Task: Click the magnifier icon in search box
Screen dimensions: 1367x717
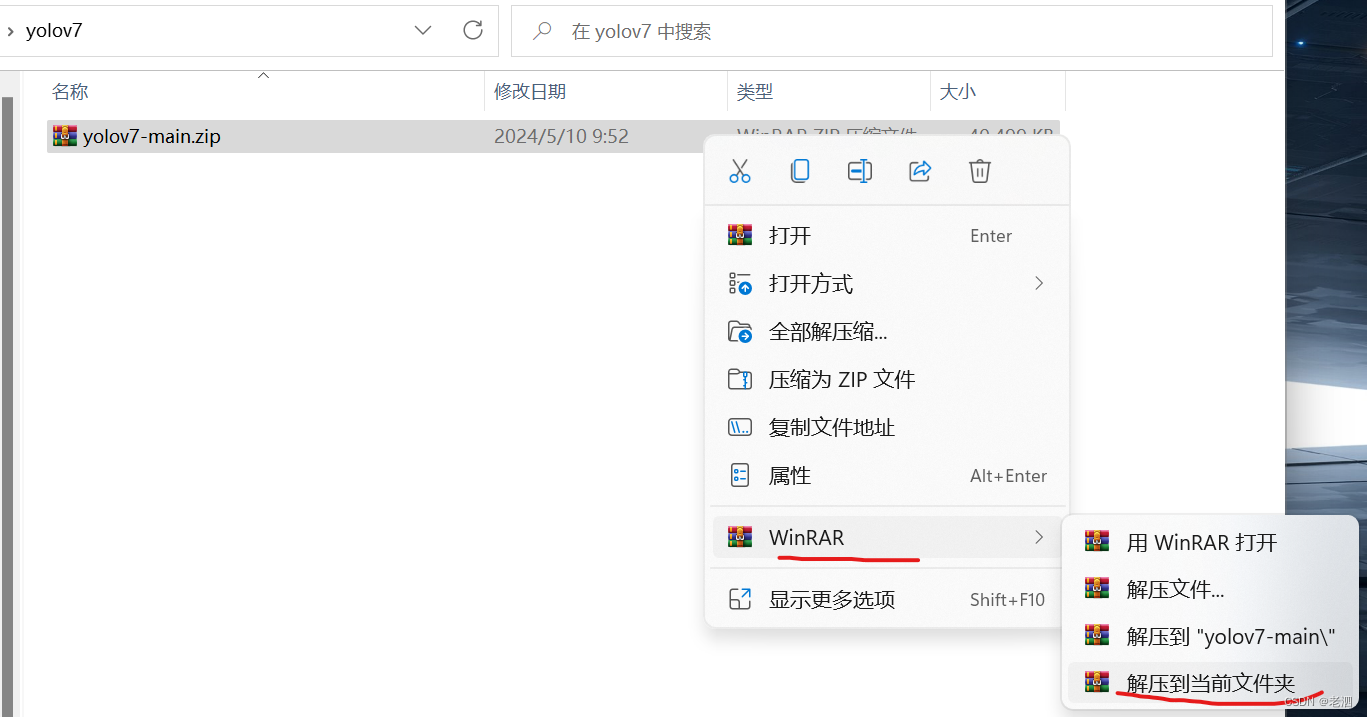Action: pyautogui.click(x=542, y=32)
